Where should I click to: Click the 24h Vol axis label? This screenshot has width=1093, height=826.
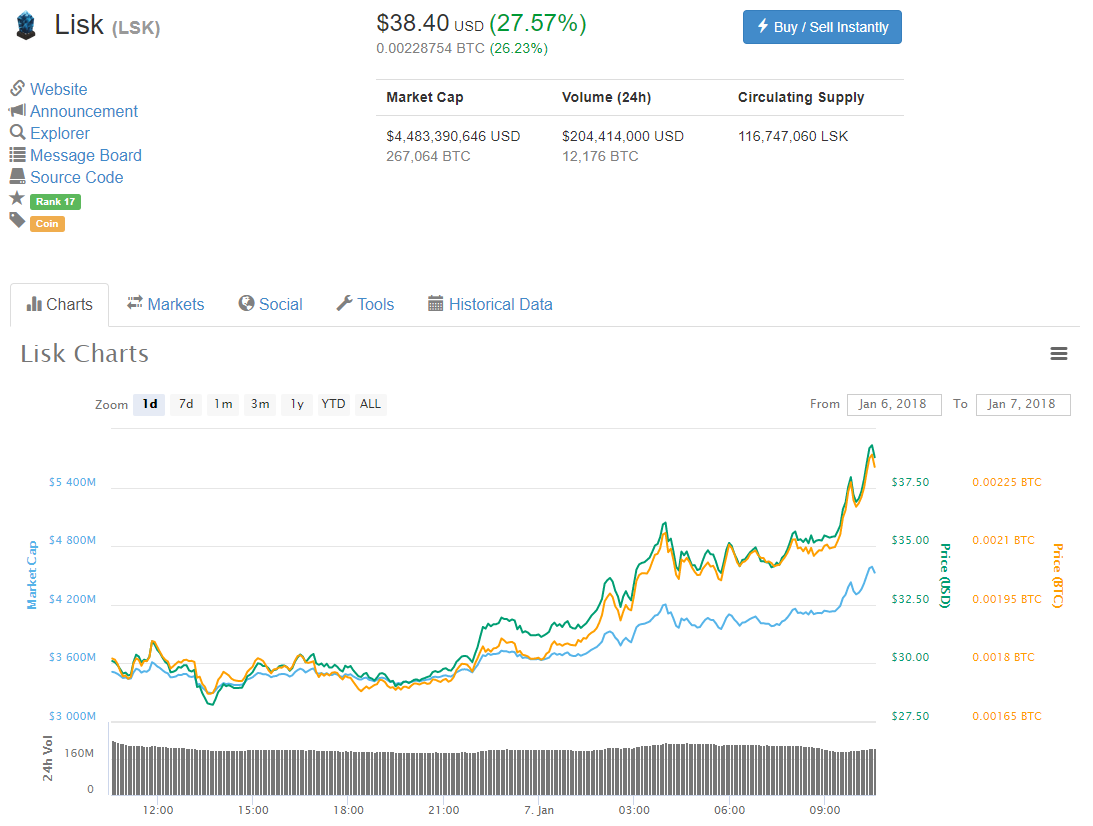click(x=47, y=758)
